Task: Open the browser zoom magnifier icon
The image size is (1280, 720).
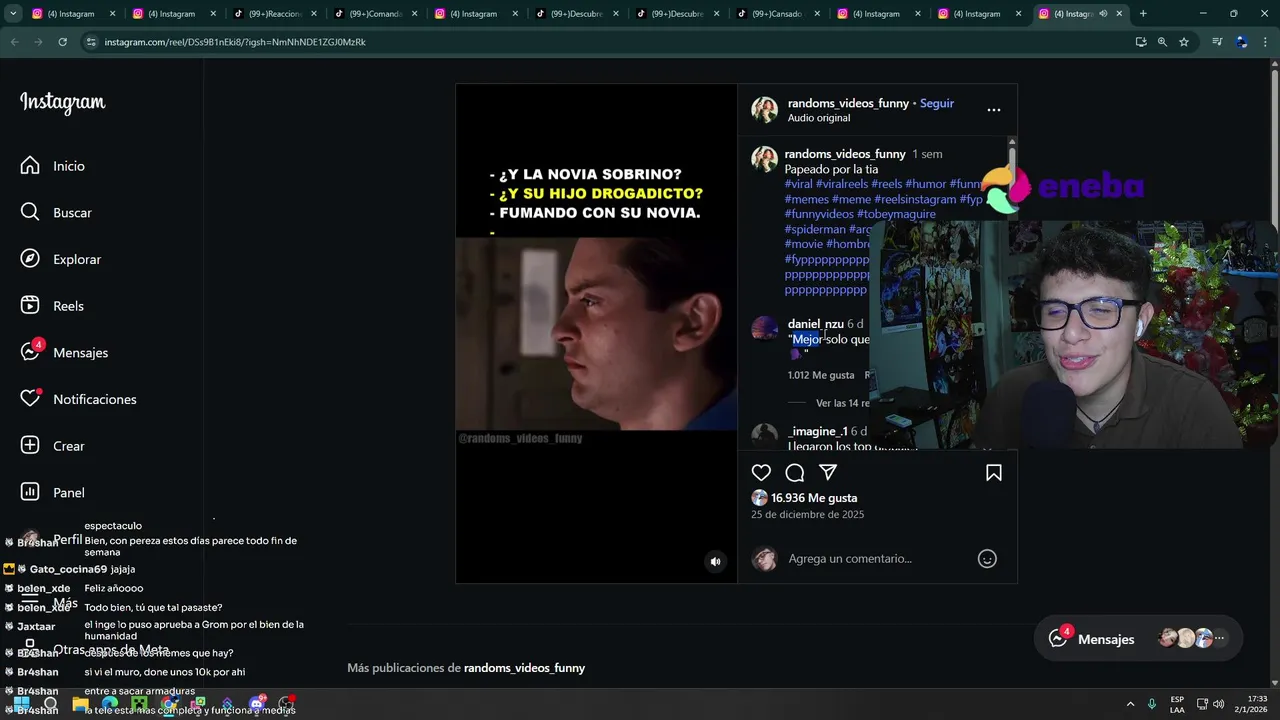Action: (x=1162, y=42)
